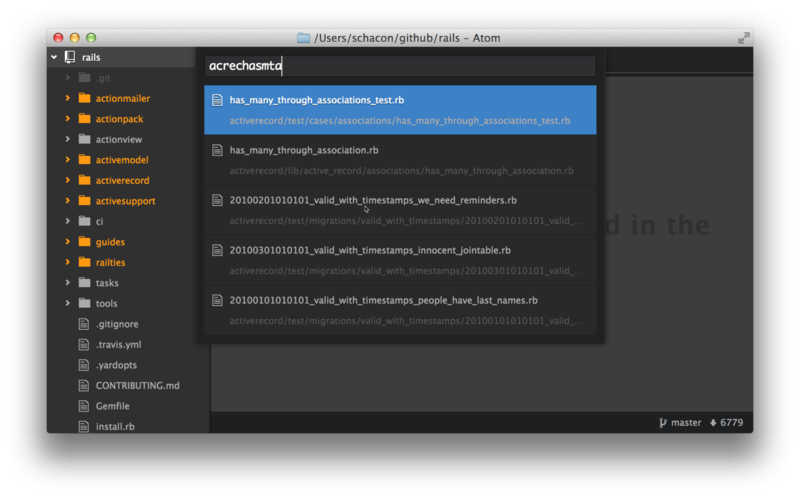Image resolution: width=800 pixels, height=498 pixels.
Task: Click the file icon beside .travis.yml
Action: [85, 345]
